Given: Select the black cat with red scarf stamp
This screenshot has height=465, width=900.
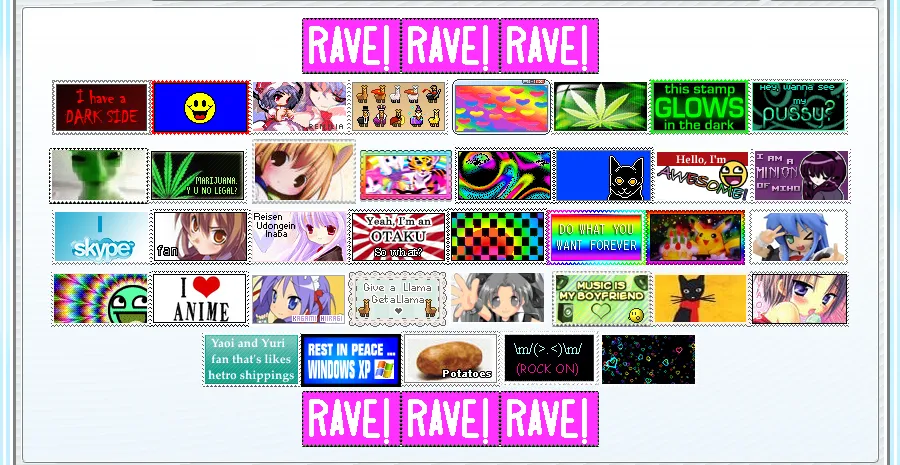Looking at the screenshot, I should pyautogui.click(x=701, y=299).
